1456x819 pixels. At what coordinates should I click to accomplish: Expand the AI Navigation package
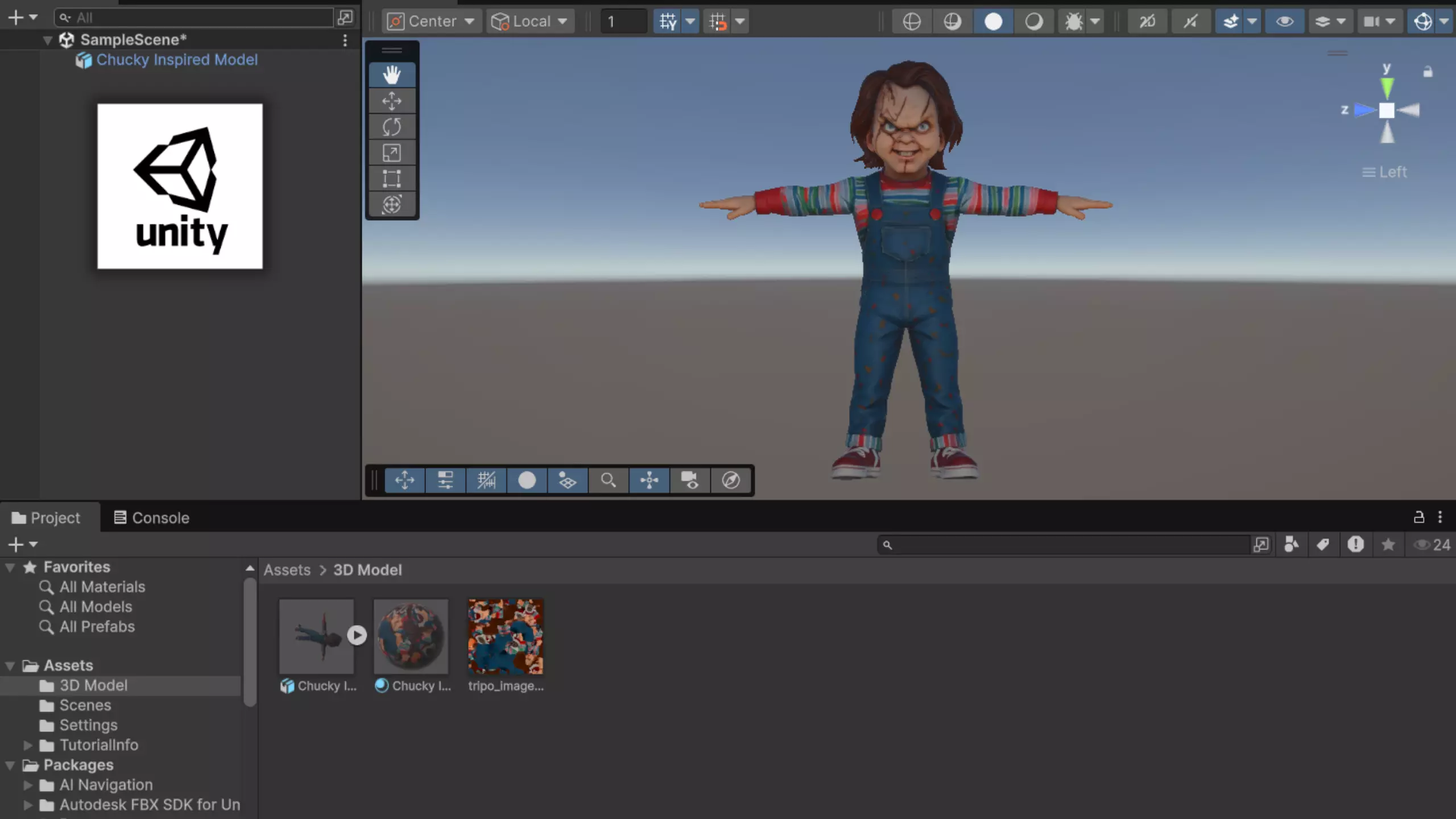[x=27, y=785]
